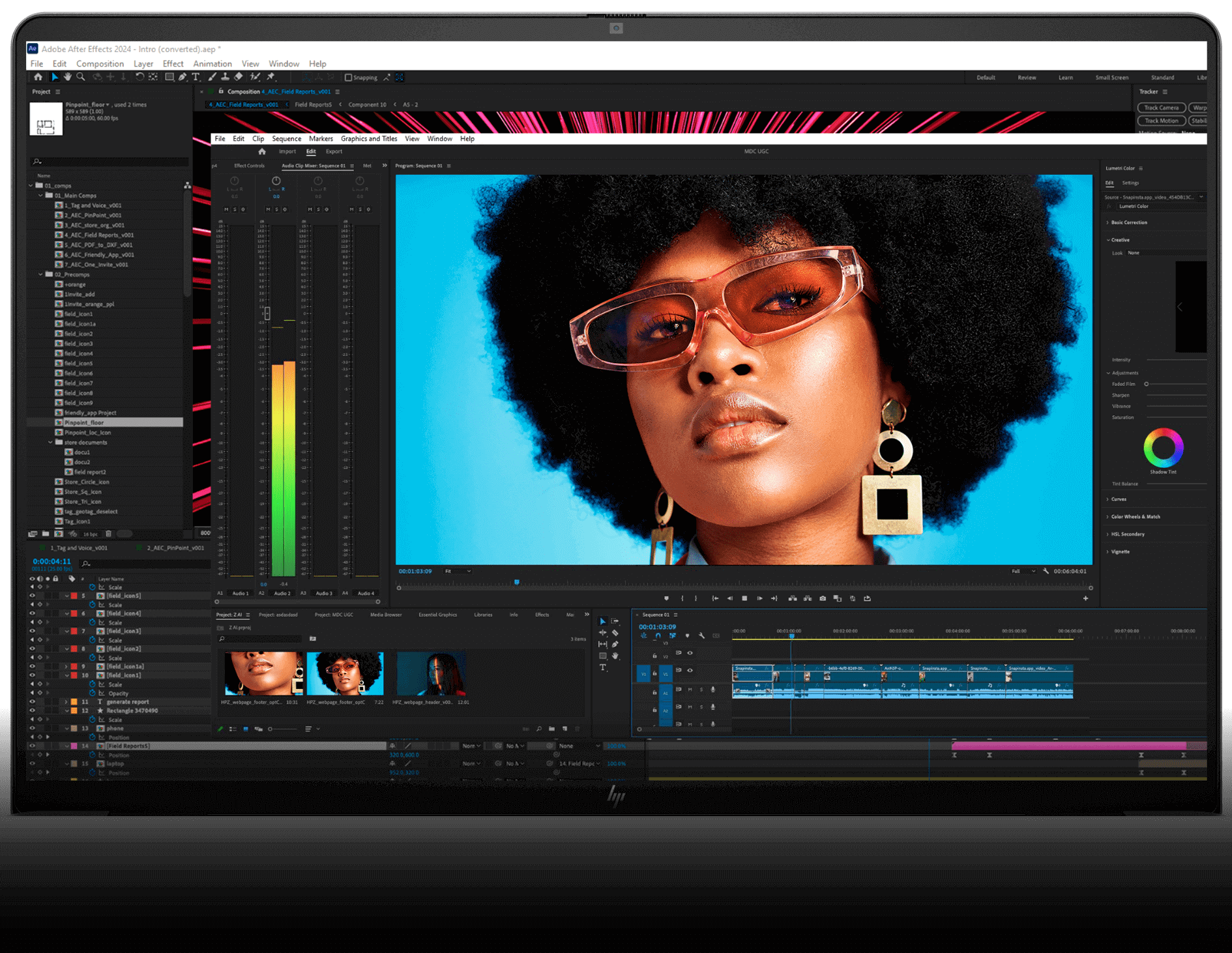Screen dimensions: 1232x953
Task: Select the After Effects Eraser tool
Action: click(x=239, y=77)
